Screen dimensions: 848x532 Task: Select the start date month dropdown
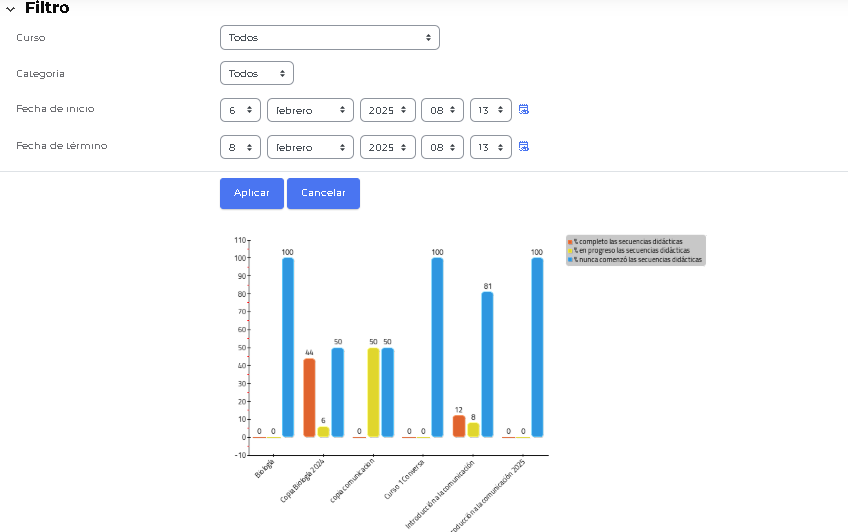(x=310, y=110)
